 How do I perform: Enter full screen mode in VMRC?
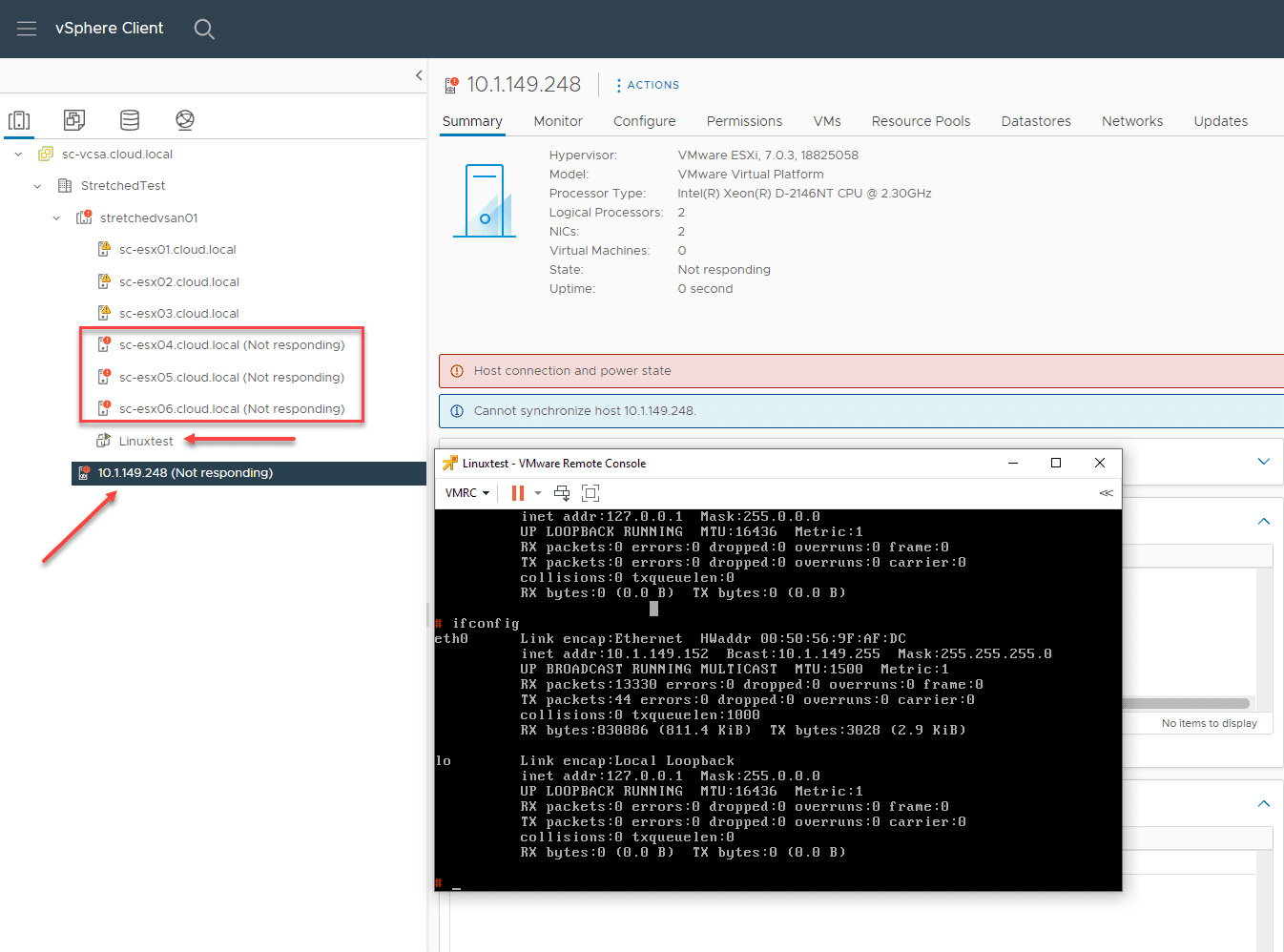pos(590,493)
